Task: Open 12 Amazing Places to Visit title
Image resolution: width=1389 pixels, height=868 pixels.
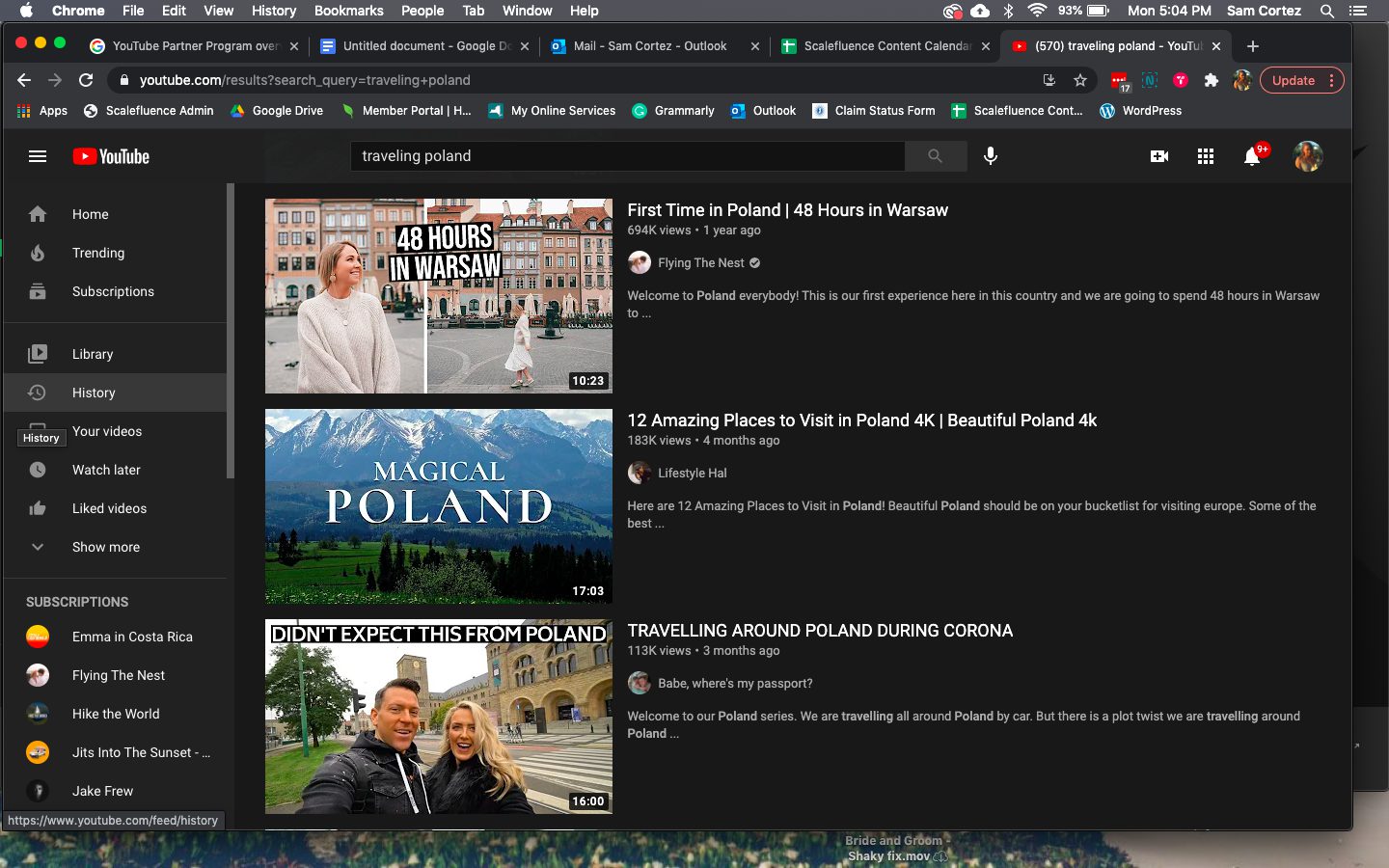Action: (862, 420)
